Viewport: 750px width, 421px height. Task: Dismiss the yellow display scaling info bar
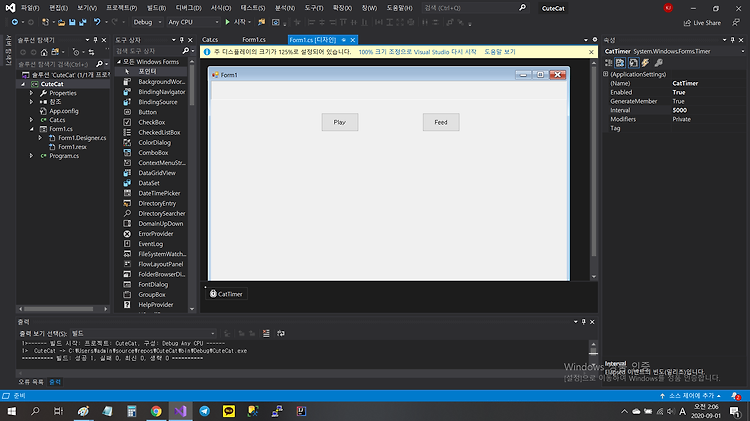(591, 52)
